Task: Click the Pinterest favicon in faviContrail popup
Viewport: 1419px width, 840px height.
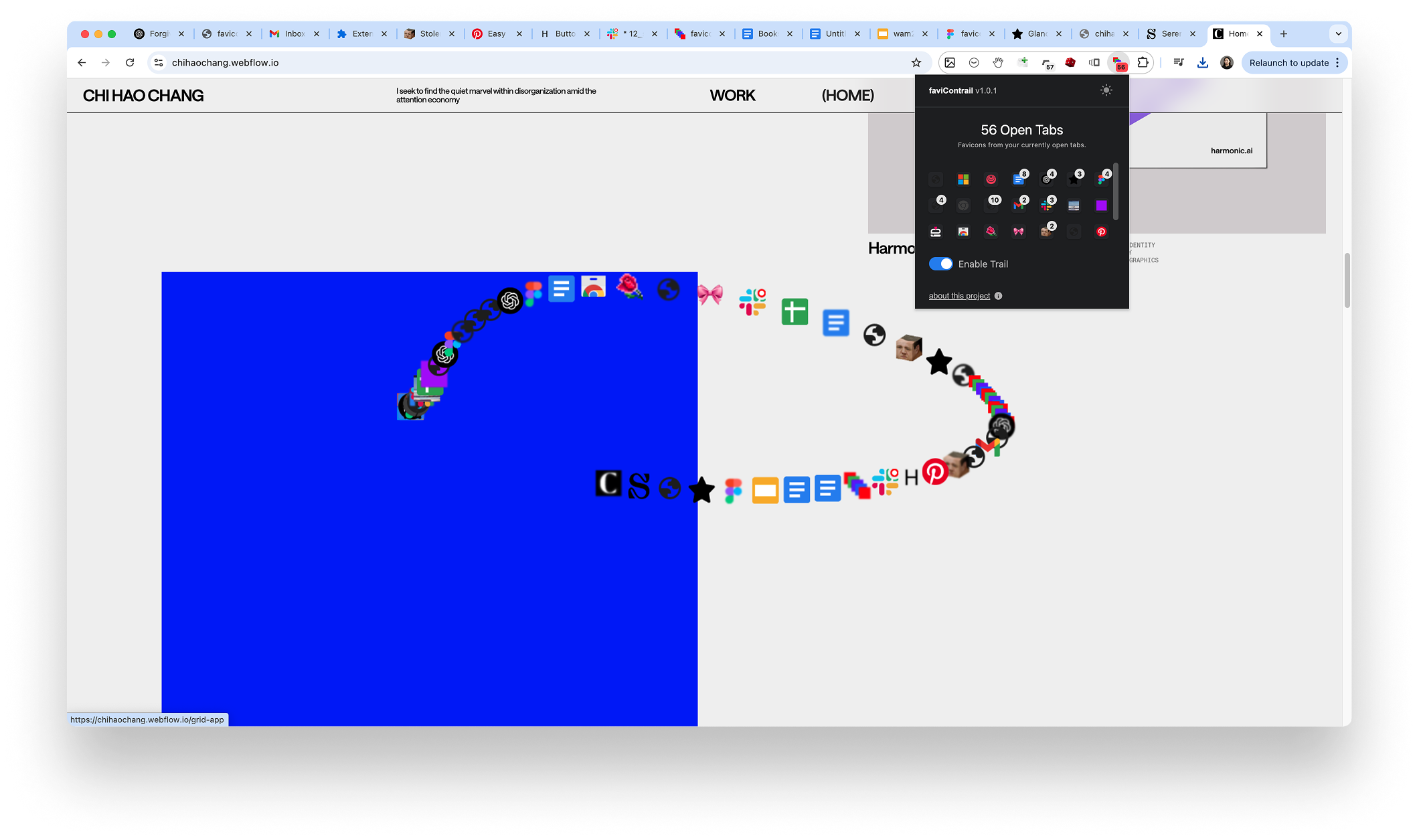Action: click(1102, 232)
